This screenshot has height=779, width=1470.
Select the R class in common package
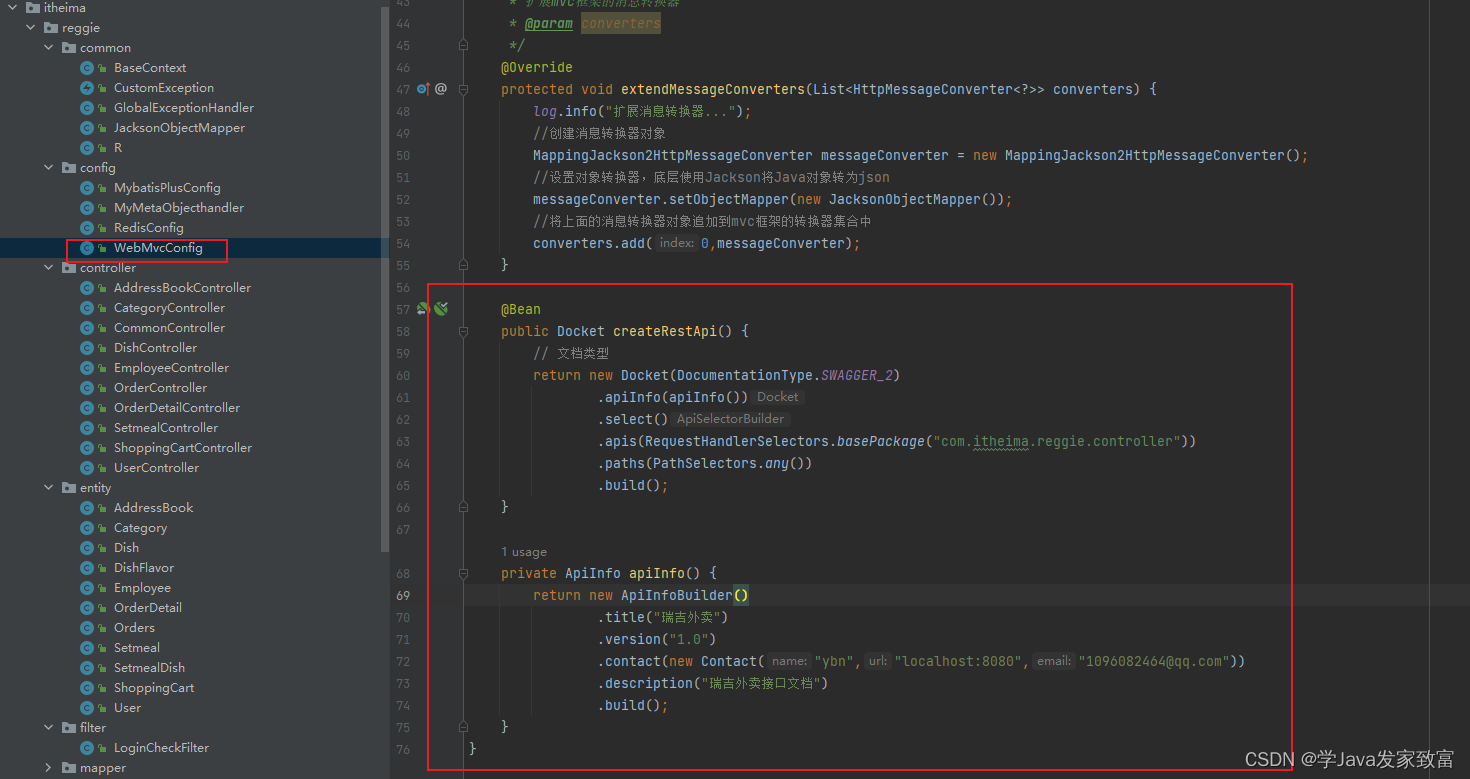click(118, 148)
